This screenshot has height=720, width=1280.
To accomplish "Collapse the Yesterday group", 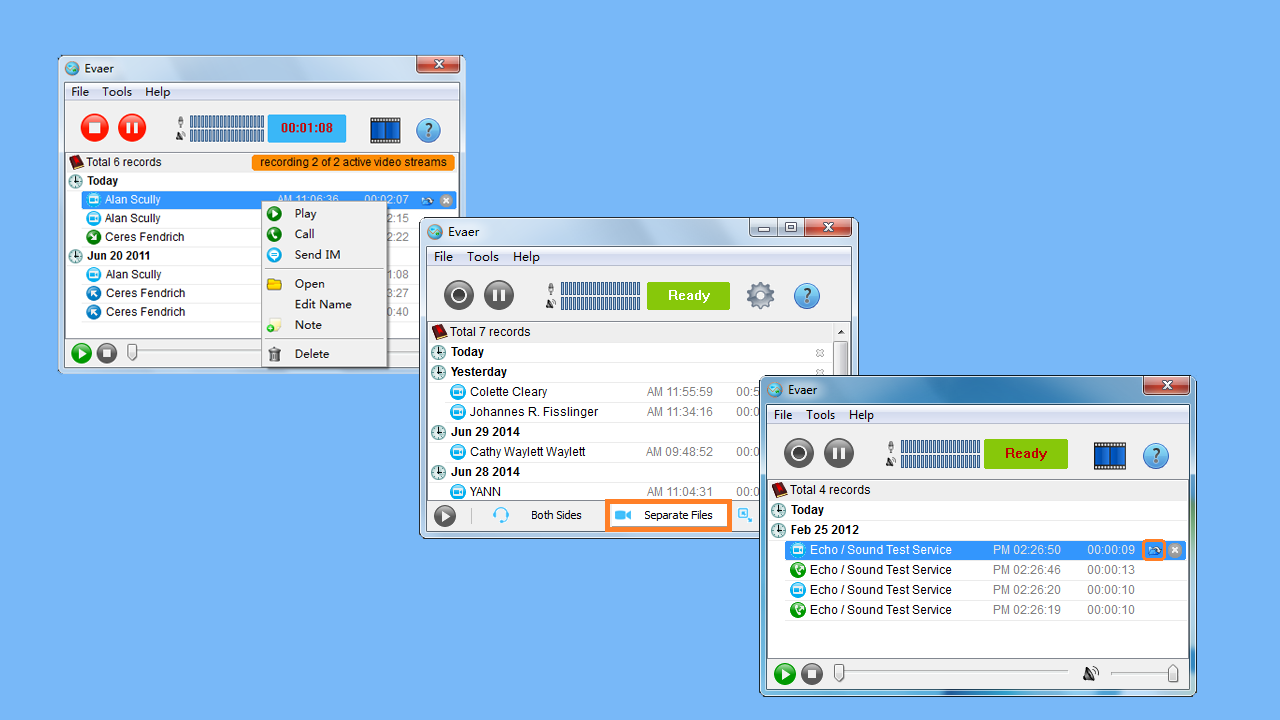I will click(438, 372).
